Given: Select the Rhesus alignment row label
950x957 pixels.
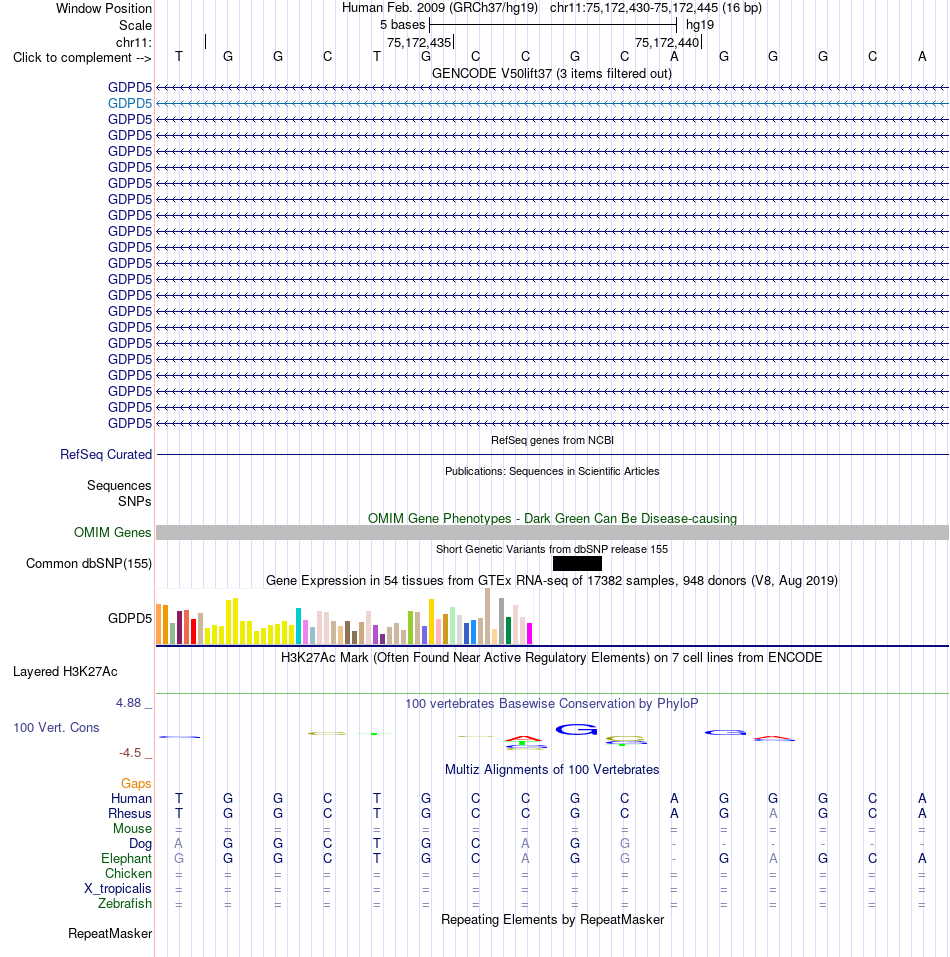Looking at the screenshot, I should point(129,814).
